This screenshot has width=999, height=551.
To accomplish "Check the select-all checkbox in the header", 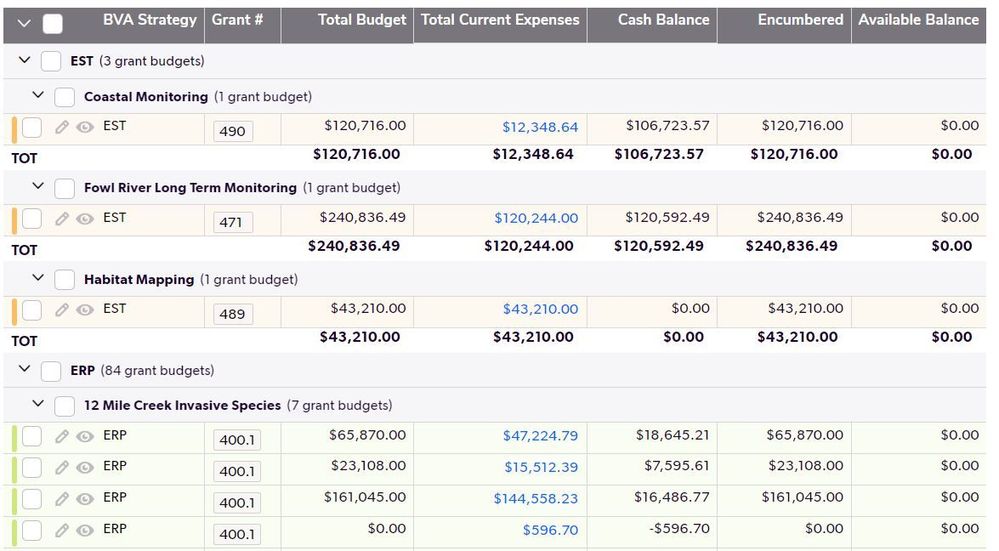I will click(52, 24).
